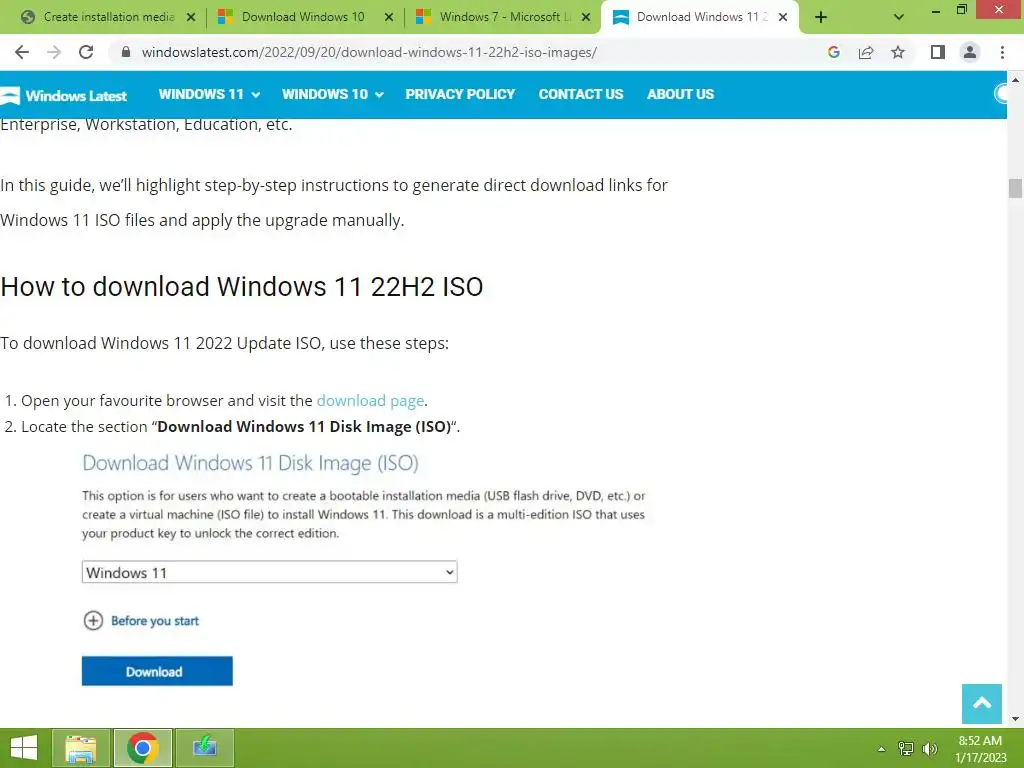Click the scrollbar down arrow
The width and height of the screenshot is (1024, 768).
[1015, 719]
